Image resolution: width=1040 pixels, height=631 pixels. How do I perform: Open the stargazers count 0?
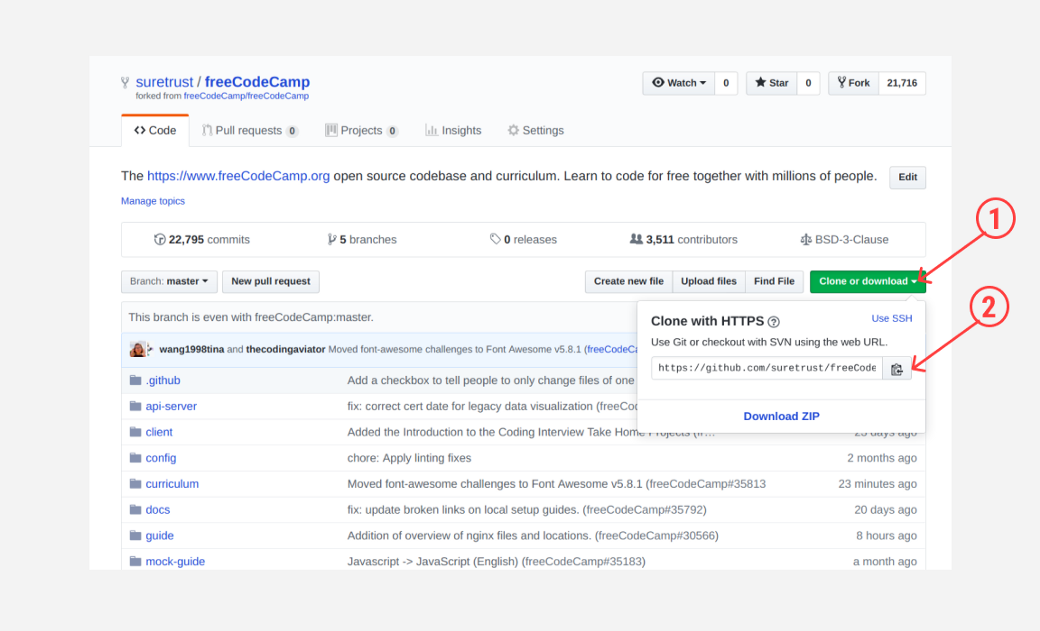tap(808, 83)
